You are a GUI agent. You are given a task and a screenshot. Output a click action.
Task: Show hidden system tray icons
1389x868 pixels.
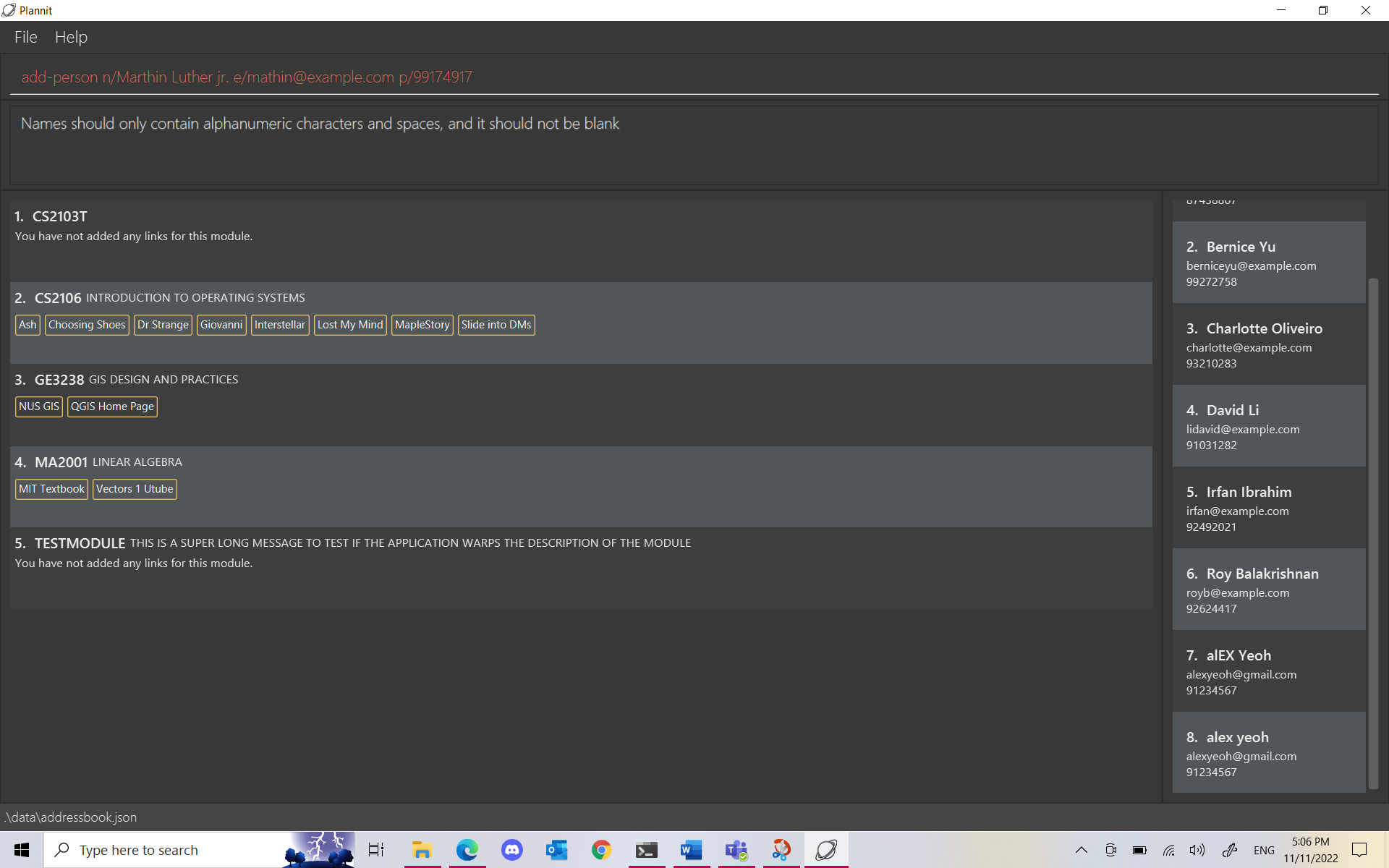(x=1081, y=850)
